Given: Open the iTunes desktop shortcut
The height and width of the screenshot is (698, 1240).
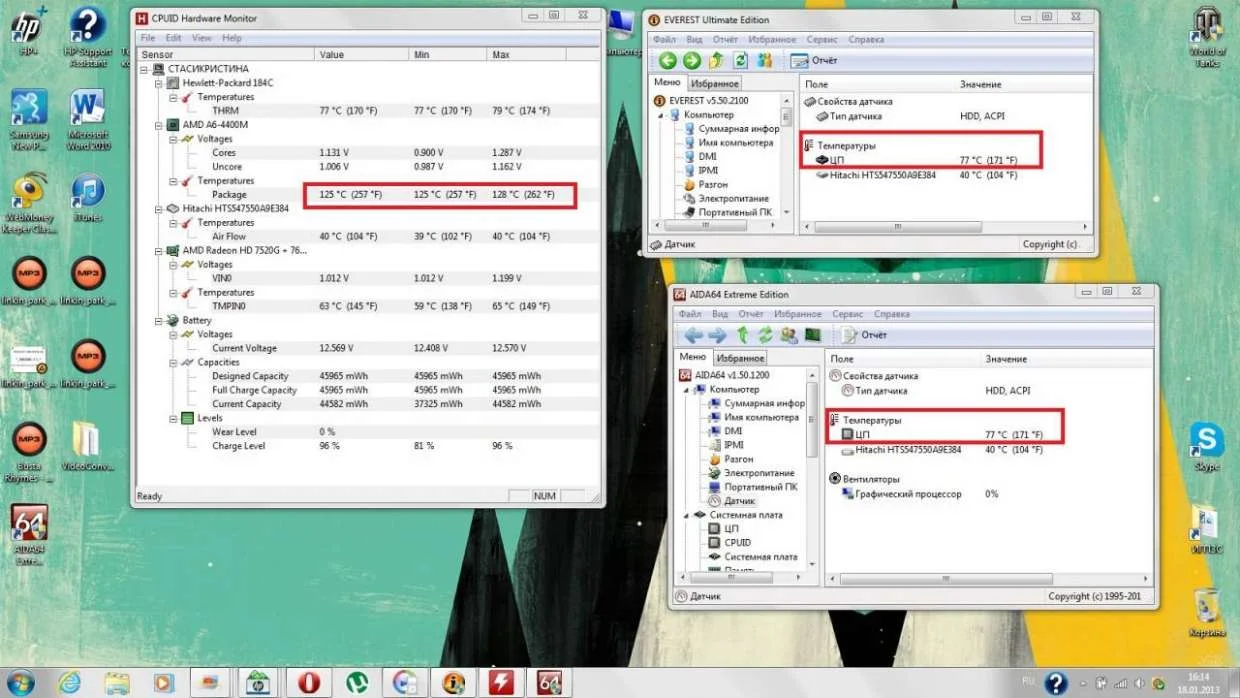Looking at the screenshot, I should pyautogui.click(x=88, y=198).
